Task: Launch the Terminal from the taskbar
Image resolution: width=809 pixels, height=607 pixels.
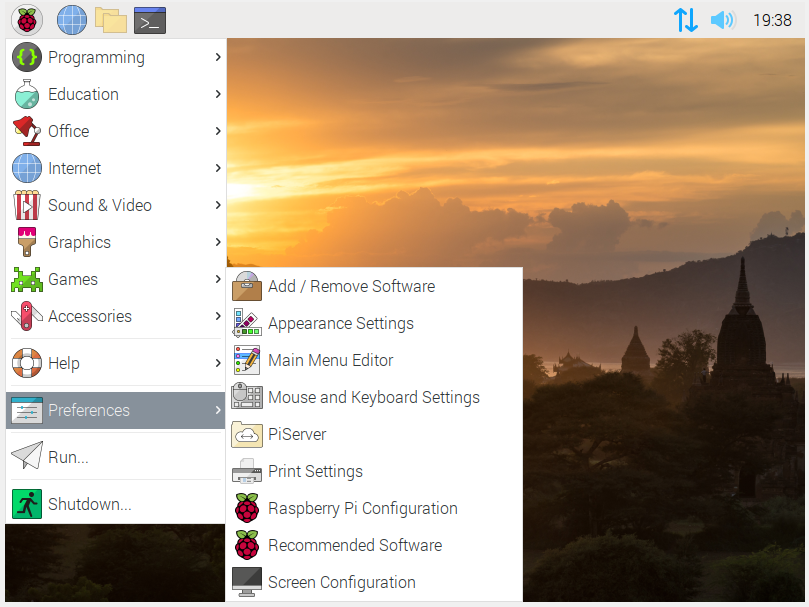Action: (150, 21)
